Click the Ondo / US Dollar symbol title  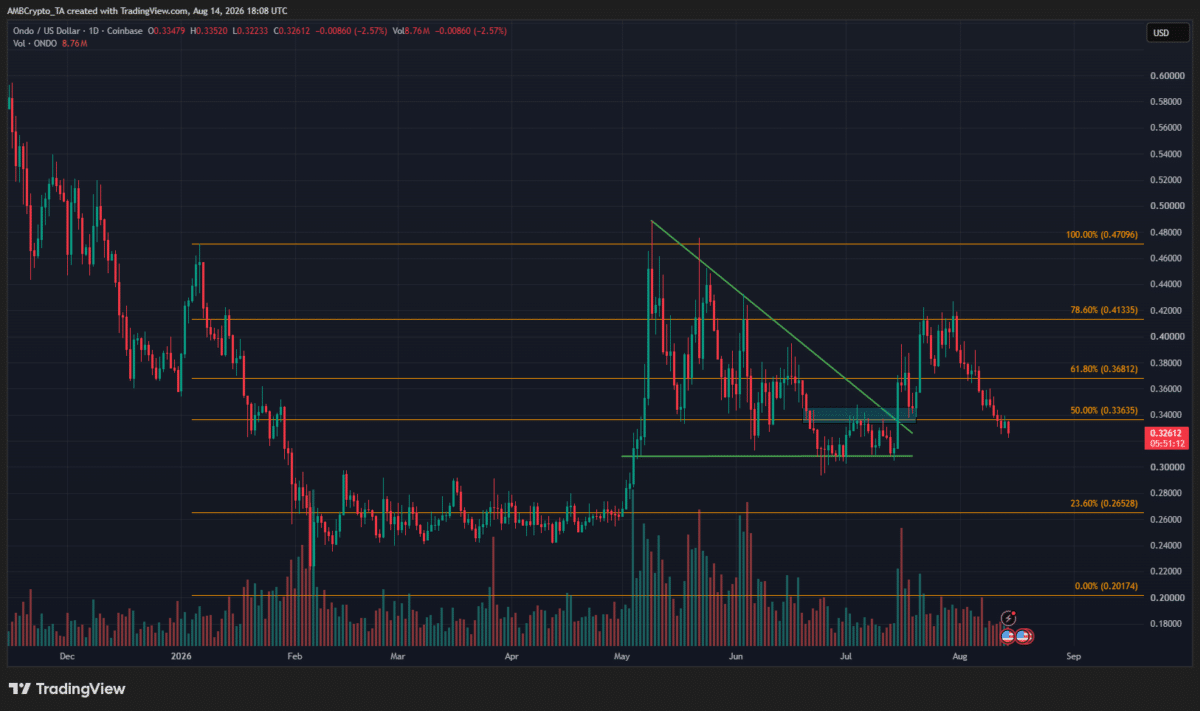click(43, 31)
